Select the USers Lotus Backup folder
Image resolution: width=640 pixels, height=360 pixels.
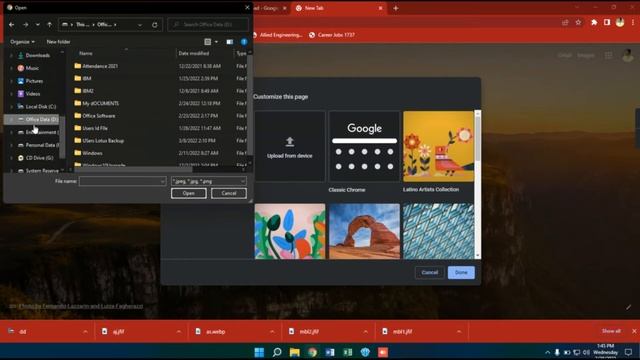103,140
